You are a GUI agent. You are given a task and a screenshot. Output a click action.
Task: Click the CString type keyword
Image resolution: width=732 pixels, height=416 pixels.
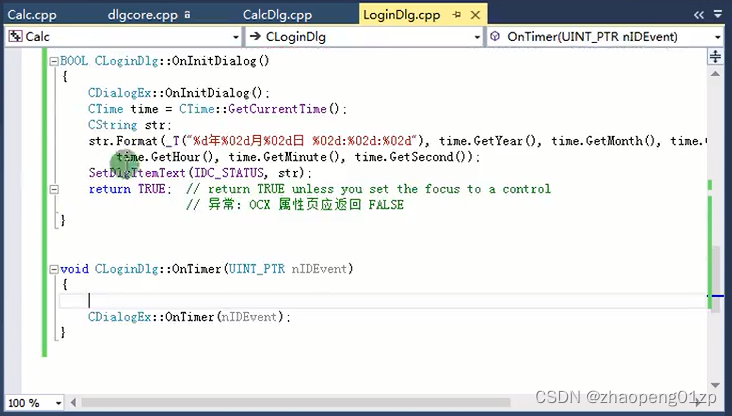click(x=113, y=125)
